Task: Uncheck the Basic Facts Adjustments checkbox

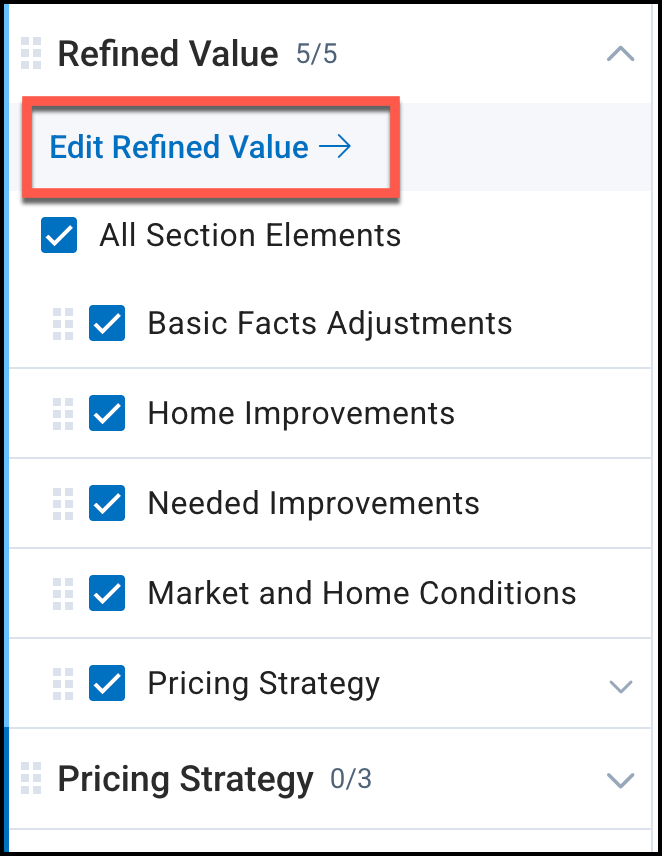Action: (x=107, y=324)
